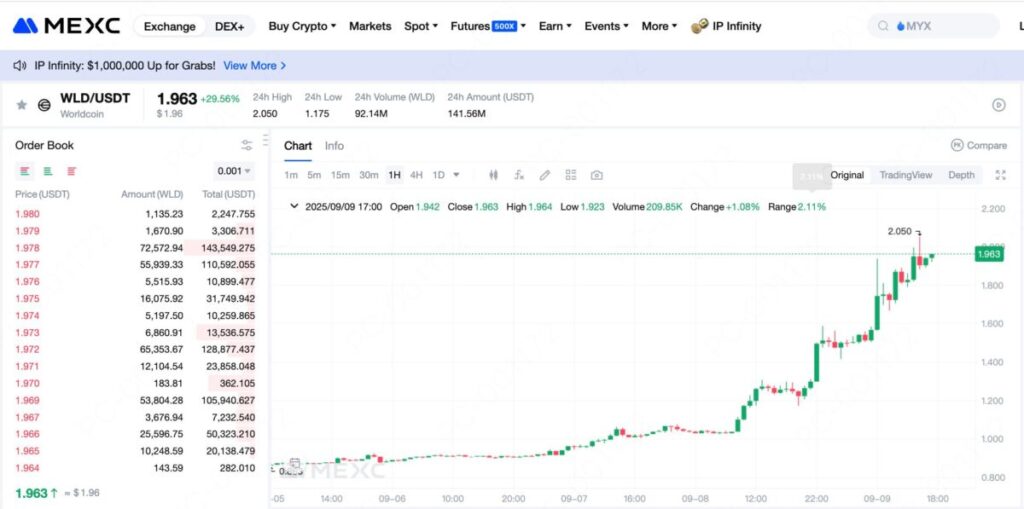Select Original chart view
Image resolution: width=1024 pixels, height=509 pixels.
click(847, 175)
